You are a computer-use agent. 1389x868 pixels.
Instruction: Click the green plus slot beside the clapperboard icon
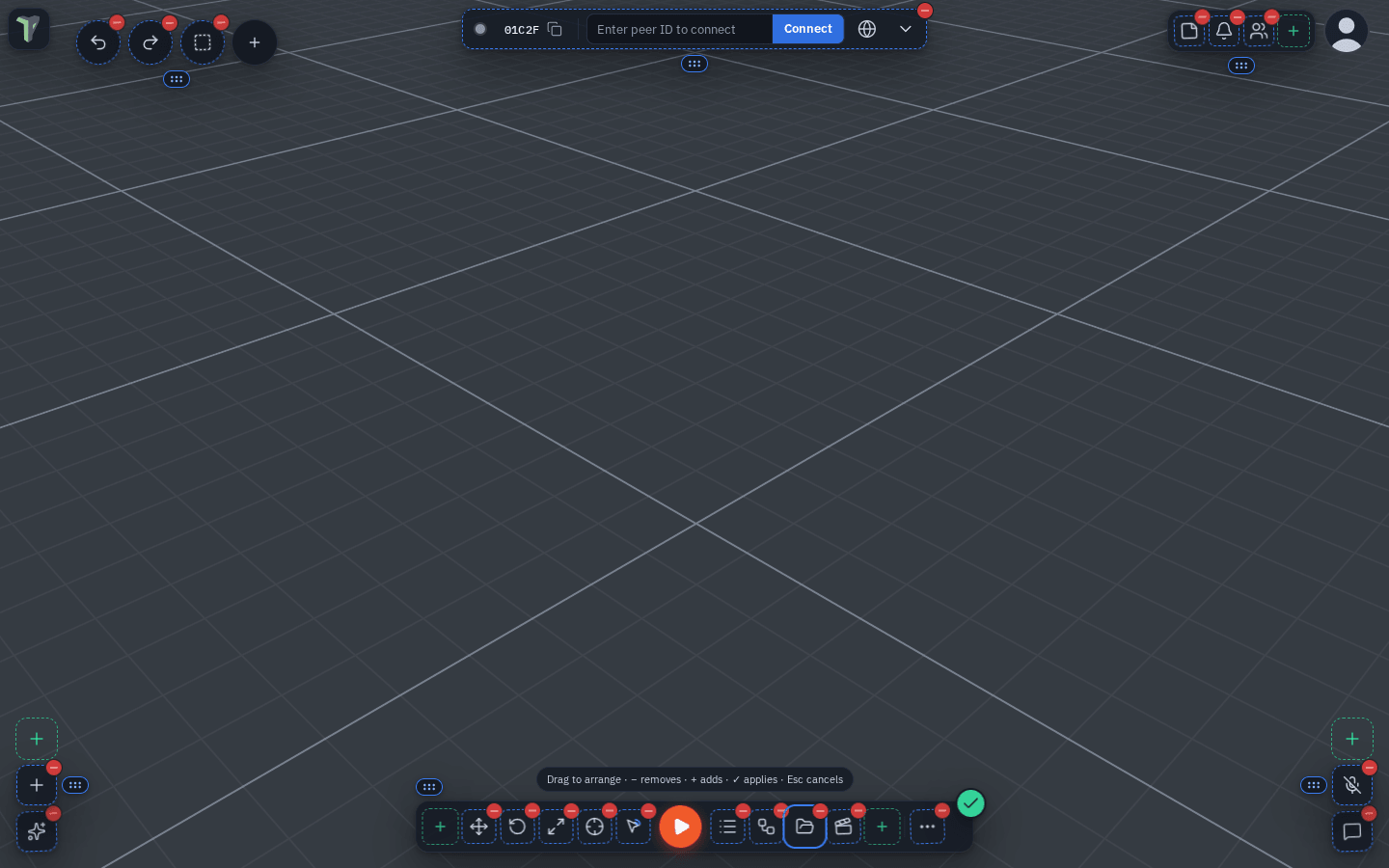click(x=882, y=827)
